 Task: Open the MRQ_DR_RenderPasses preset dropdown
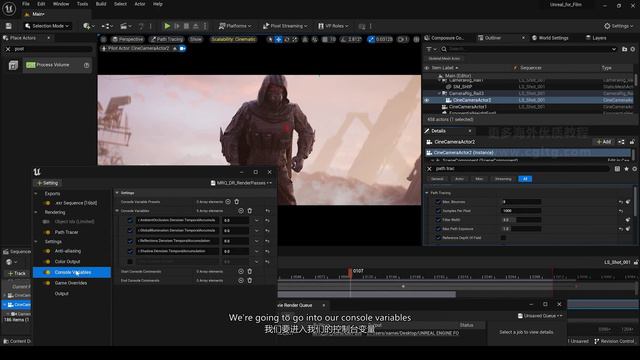(241, 183)
